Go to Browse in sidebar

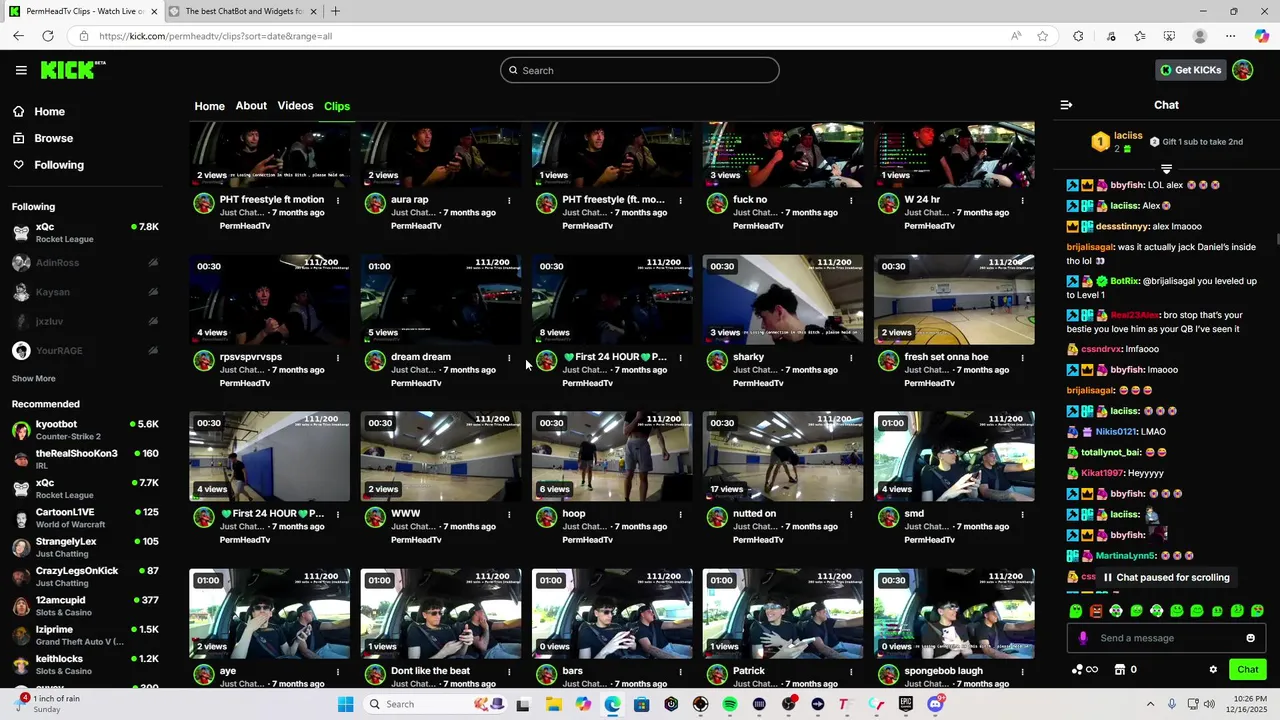click(x=43, y=138)
